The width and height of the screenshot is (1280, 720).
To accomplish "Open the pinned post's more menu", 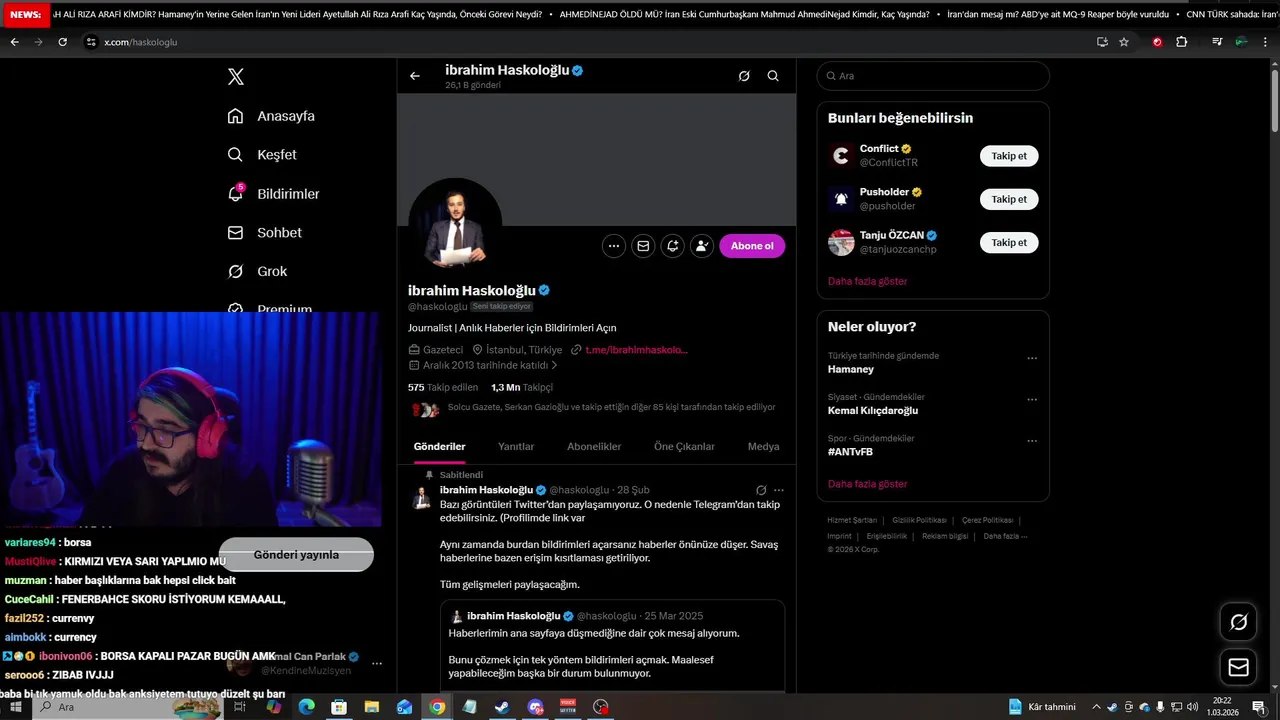I will pyautogui.click(x=779, y=490).
